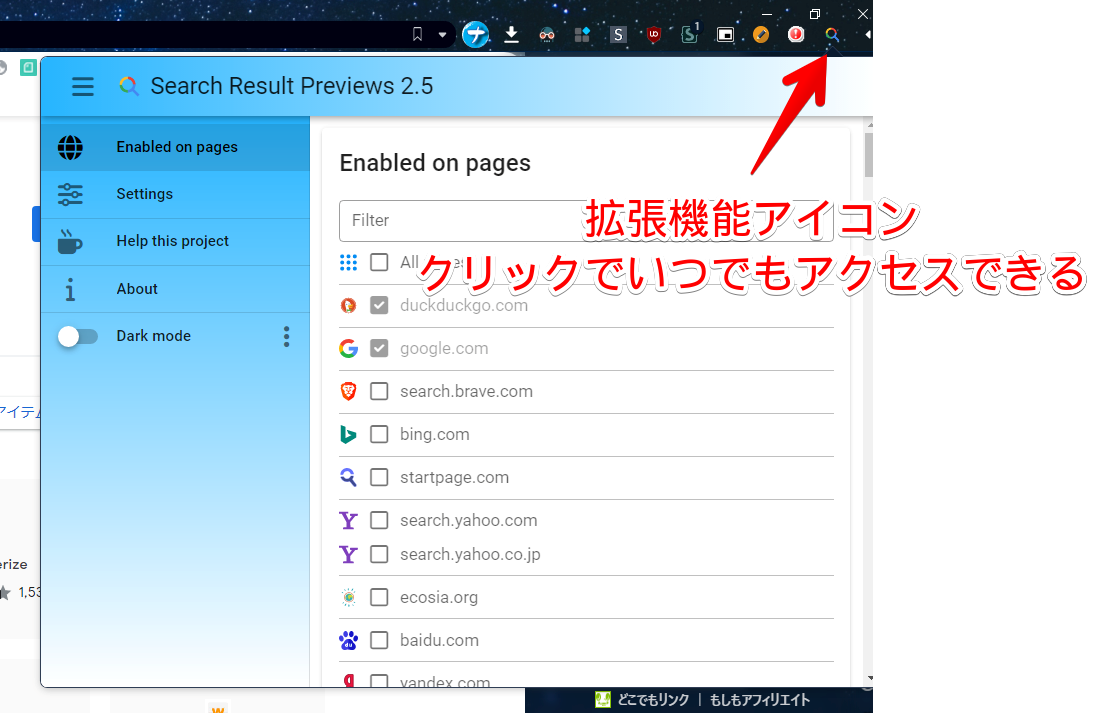Uncheck the duckduckgo.com checkbox
This screenshot has width=1093, height=713.
point(379,305)
